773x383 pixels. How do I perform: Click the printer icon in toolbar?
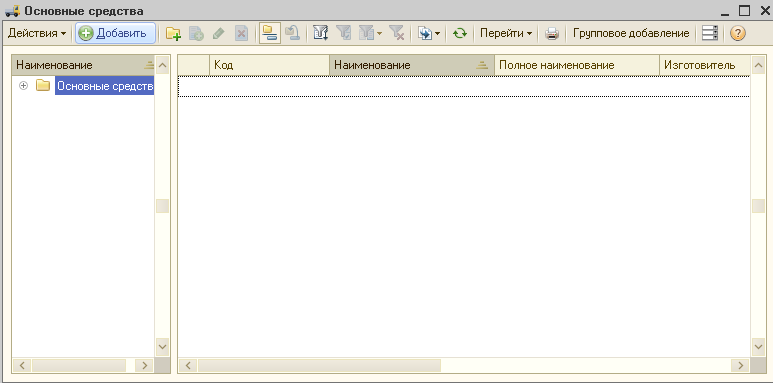pyautogui.click(x=552, y=34)
